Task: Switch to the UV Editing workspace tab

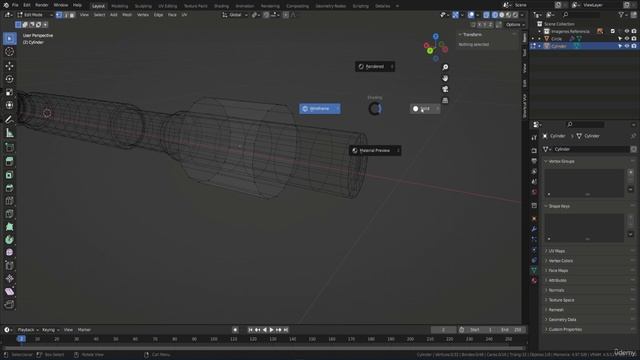Action: point(168,6)
